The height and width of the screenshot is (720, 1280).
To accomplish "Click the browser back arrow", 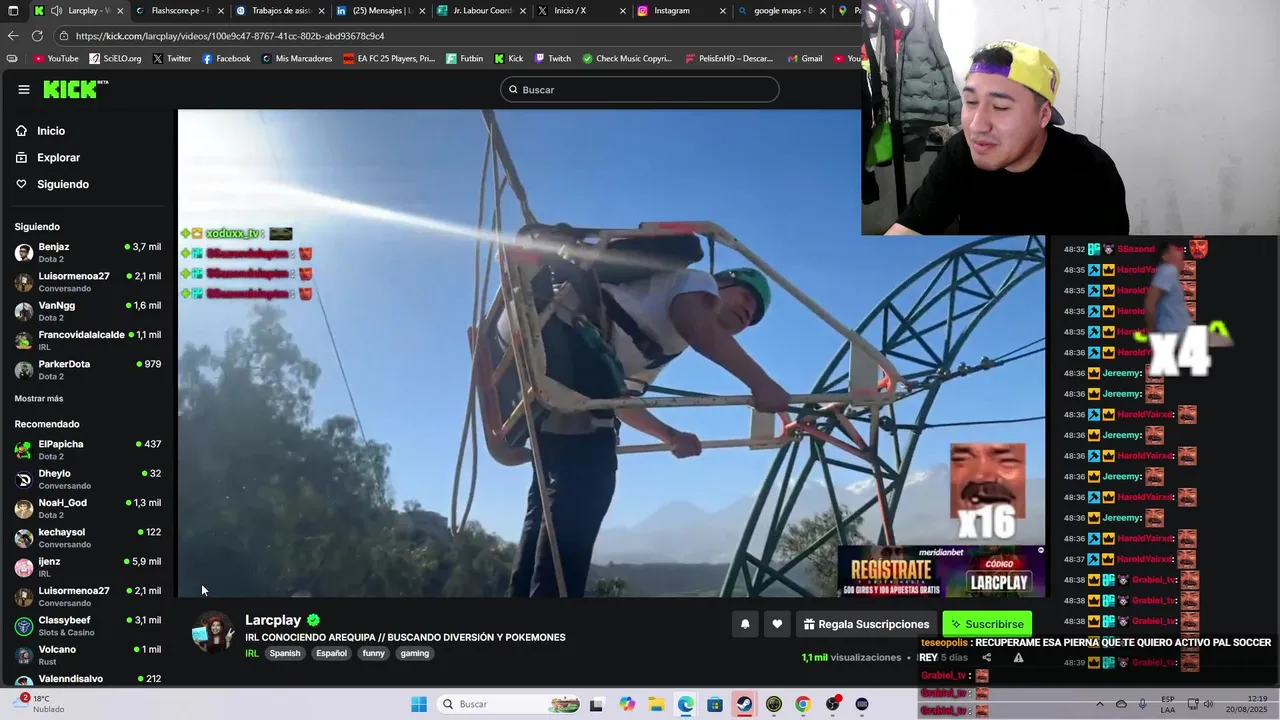I will (13, 36).
